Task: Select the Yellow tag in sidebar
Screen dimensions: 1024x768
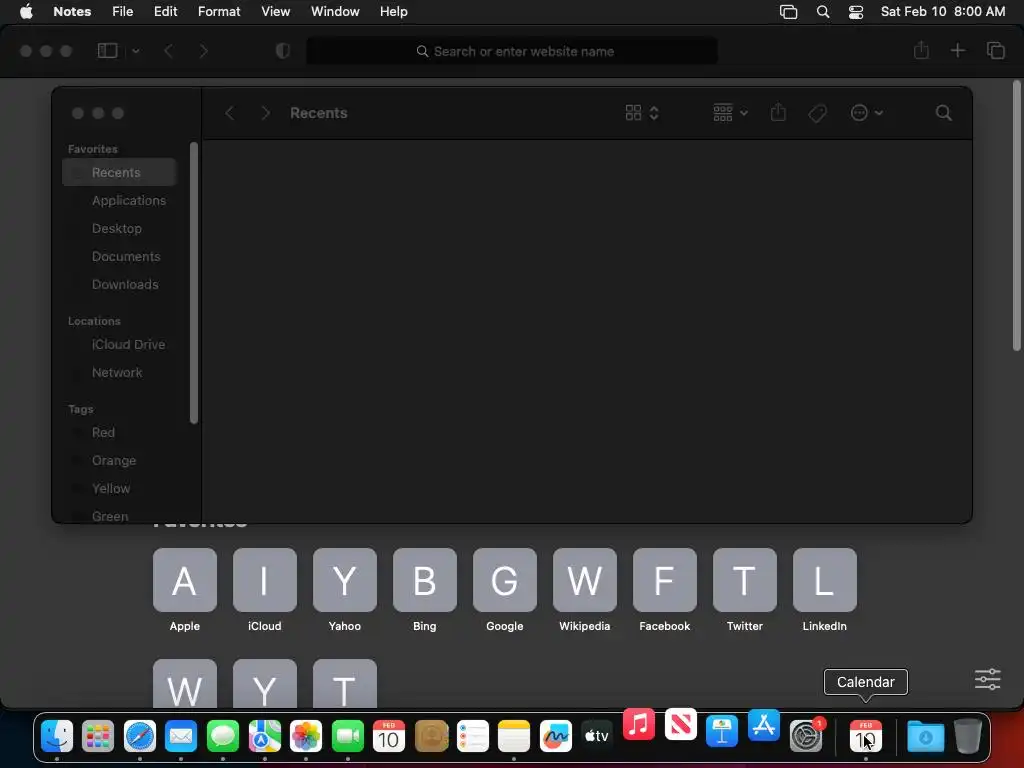Action: (x=119, y=489)
